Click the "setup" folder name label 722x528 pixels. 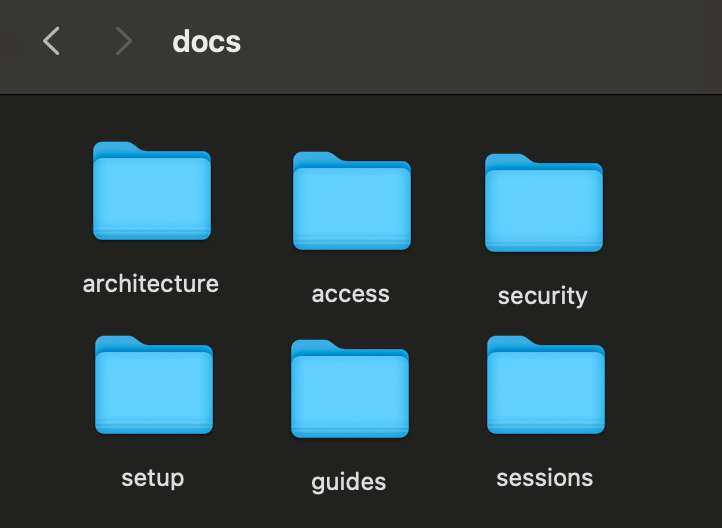(x=153, y=477)
